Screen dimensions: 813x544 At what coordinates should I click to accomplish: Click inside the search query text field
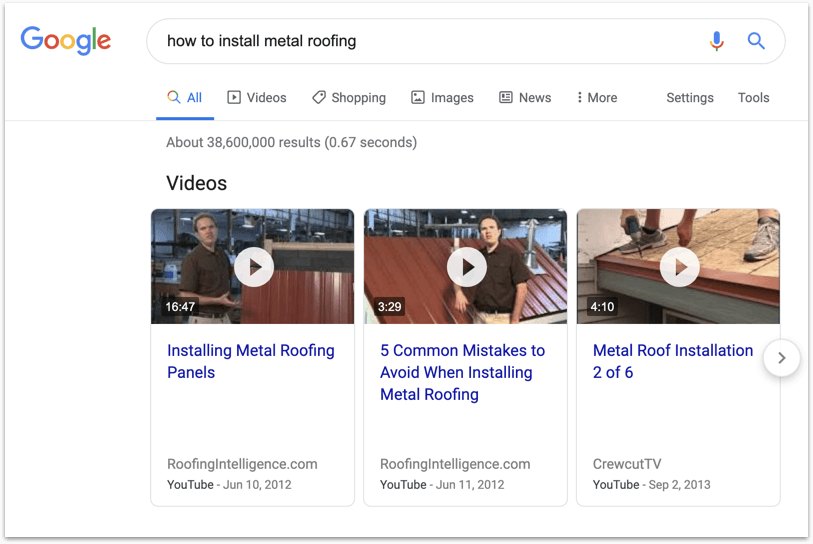420,41
